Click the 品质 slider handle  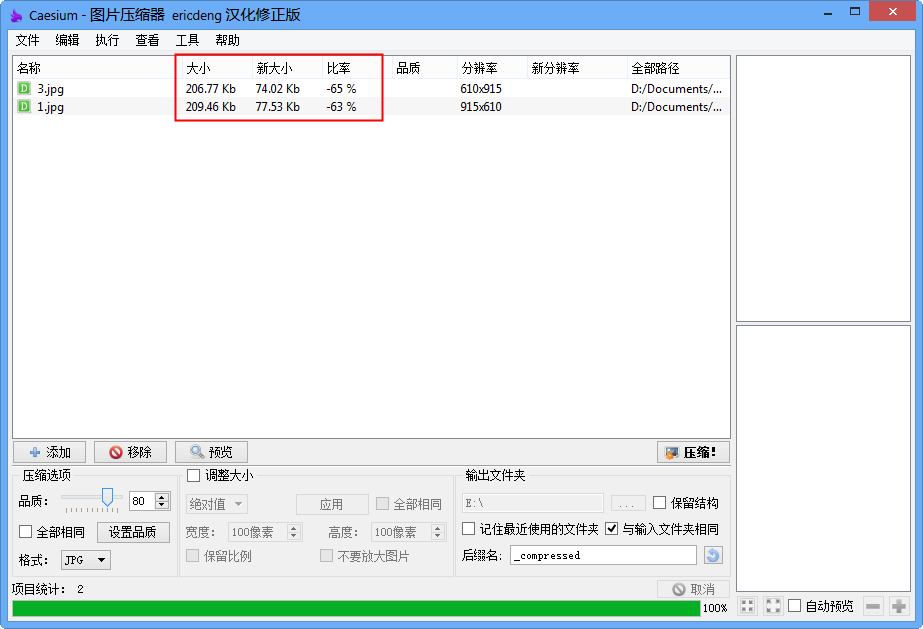[x=107, y=497]
